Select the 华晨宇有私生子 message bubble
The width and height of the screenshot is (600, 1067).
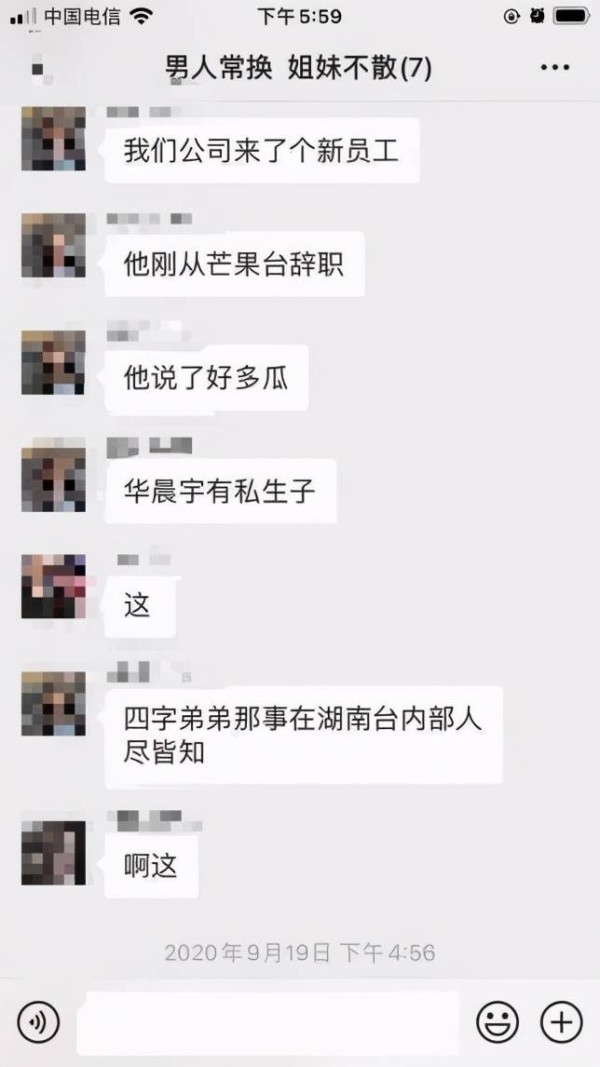pyautogui.click(x=220, y=491)
